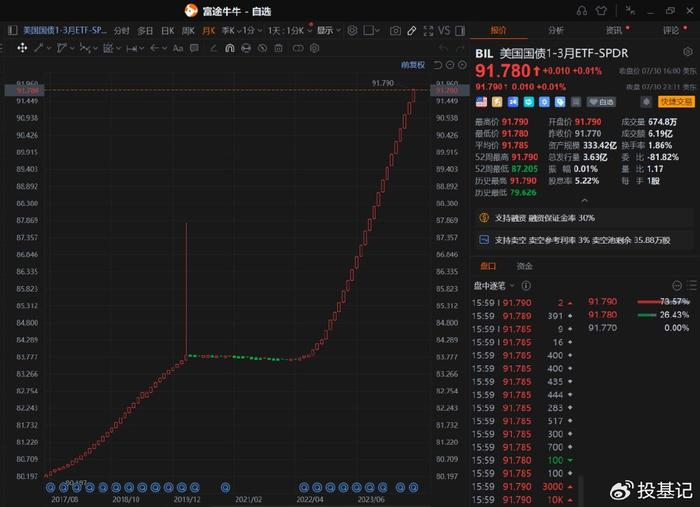Screen dimensions: 700x507
Task: Toggle the link drawings icon
Action: coord(298,48)
